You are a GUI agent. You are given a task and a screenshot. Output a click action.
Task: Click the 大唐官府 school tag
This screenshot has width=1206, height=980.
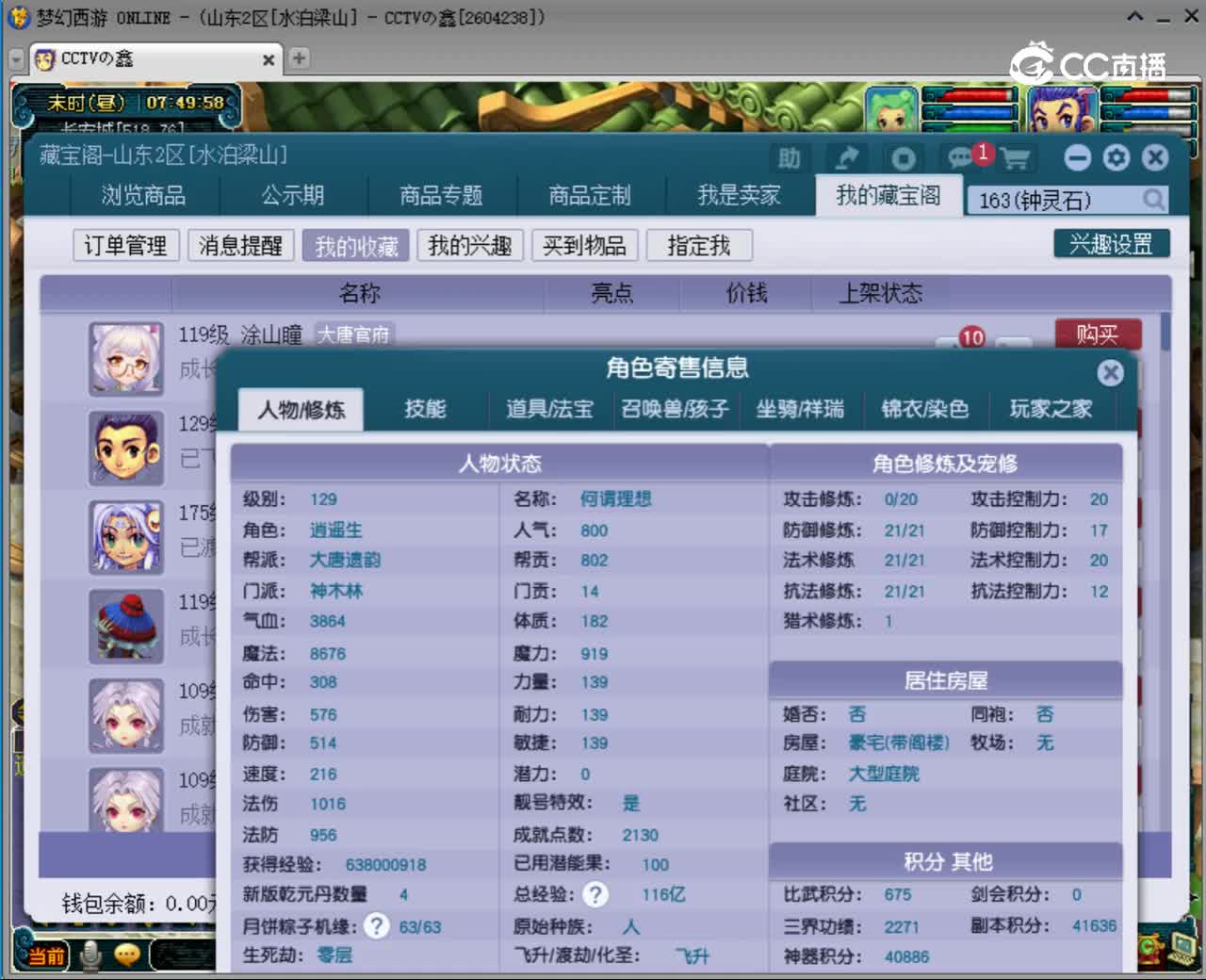pyautogui.click(x=353, y=335)
